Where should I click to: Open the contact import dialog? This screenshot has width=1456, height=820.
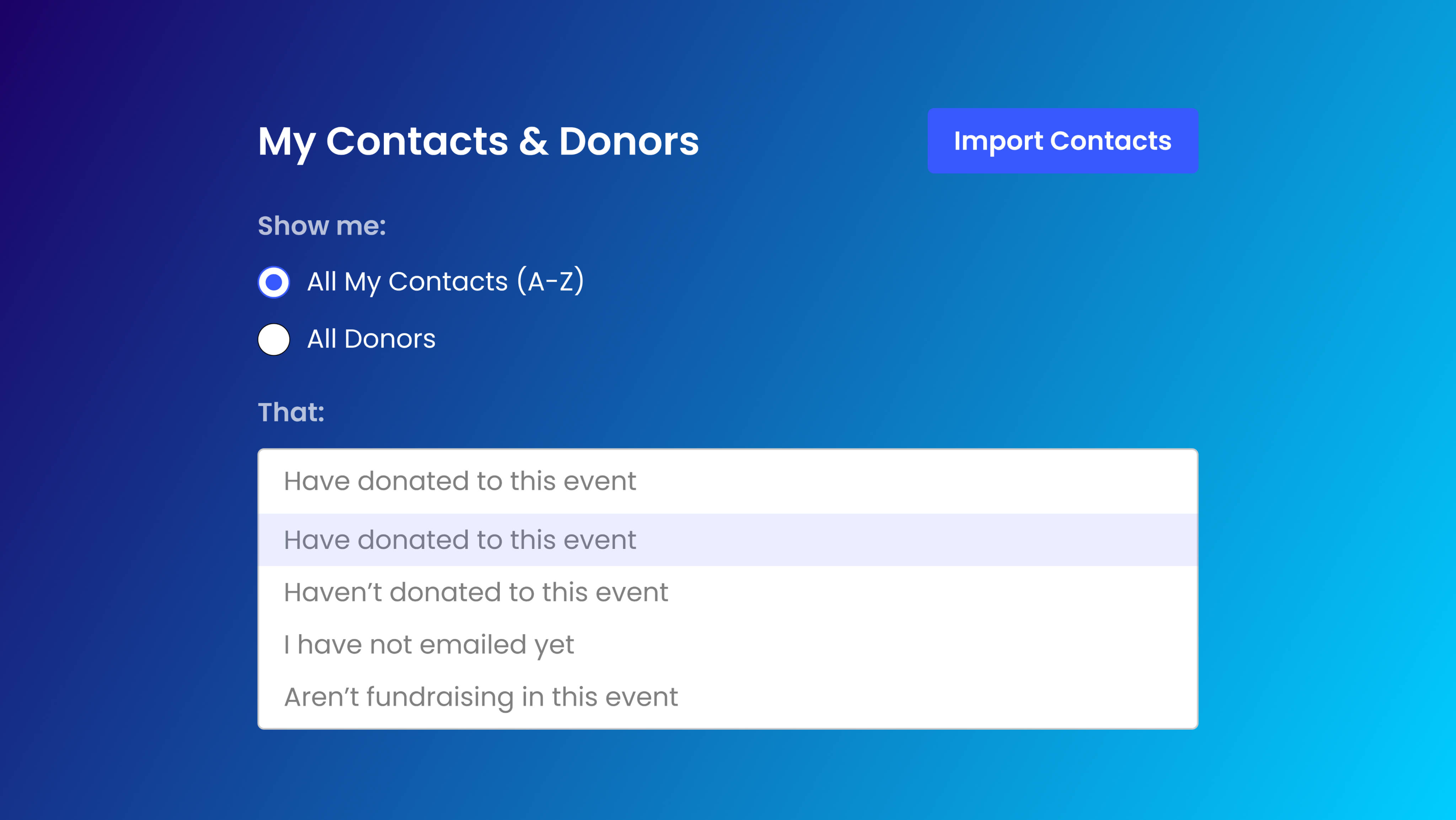[1062, 141]
